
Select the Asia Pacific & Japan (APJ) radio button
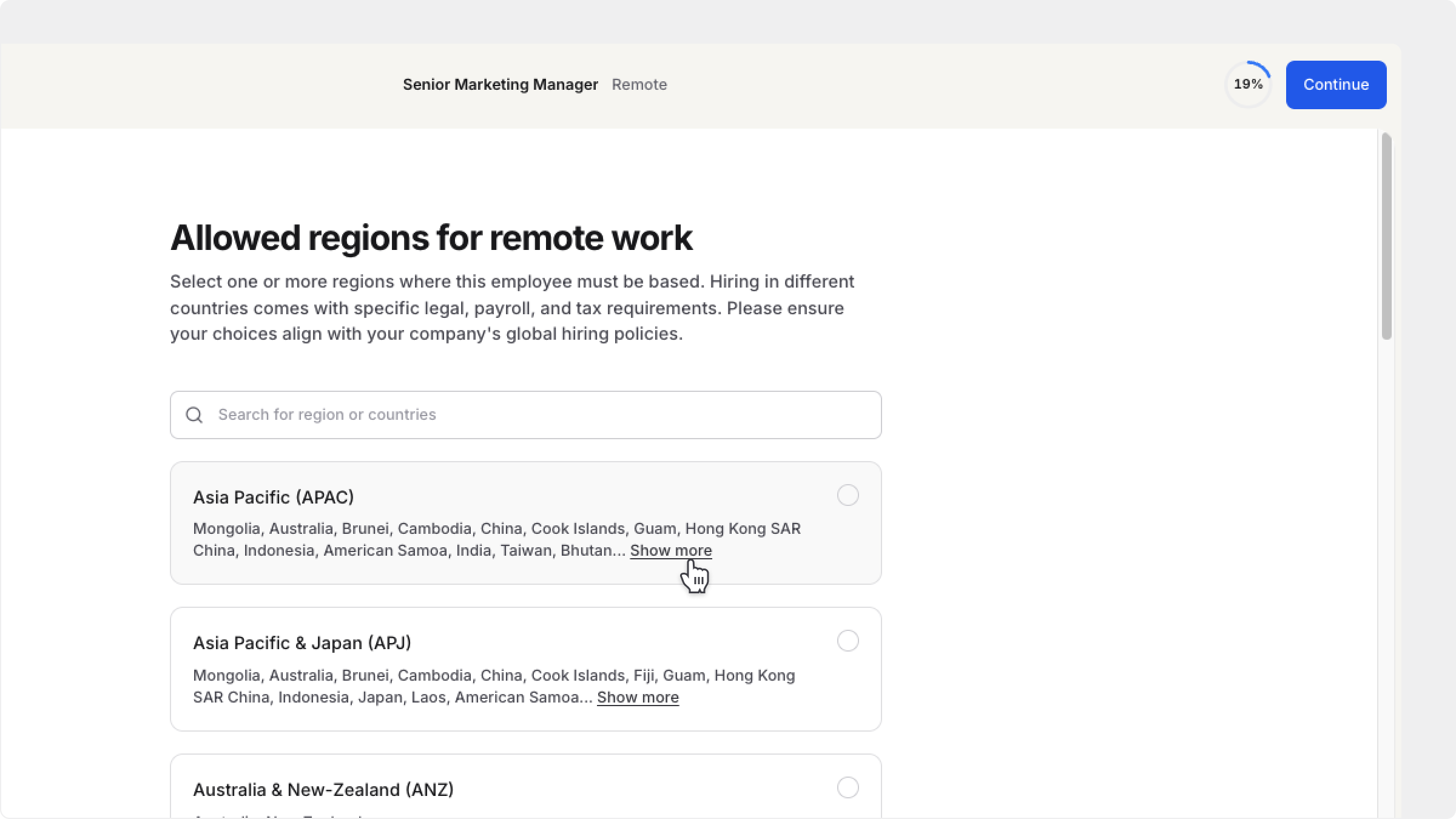[x=848, y=641]
